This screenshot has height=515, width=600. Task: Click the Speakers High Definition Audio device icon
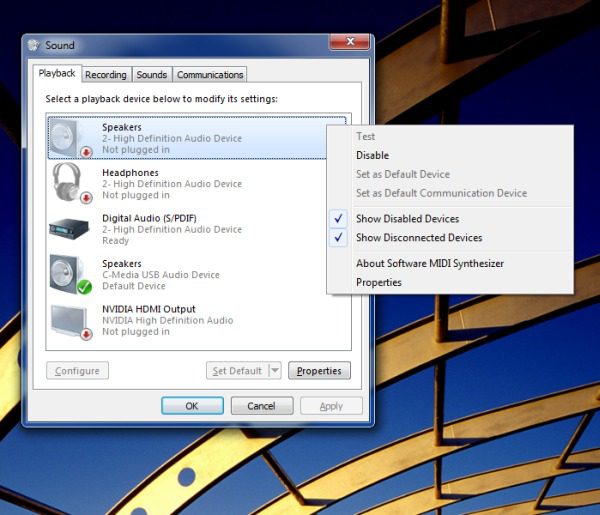coord(71,138)
